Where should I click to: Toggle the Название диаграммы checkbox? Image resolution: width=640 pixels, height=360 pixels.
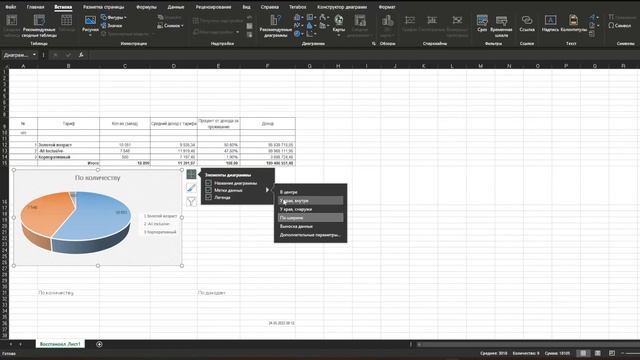(x=209, y=183)
